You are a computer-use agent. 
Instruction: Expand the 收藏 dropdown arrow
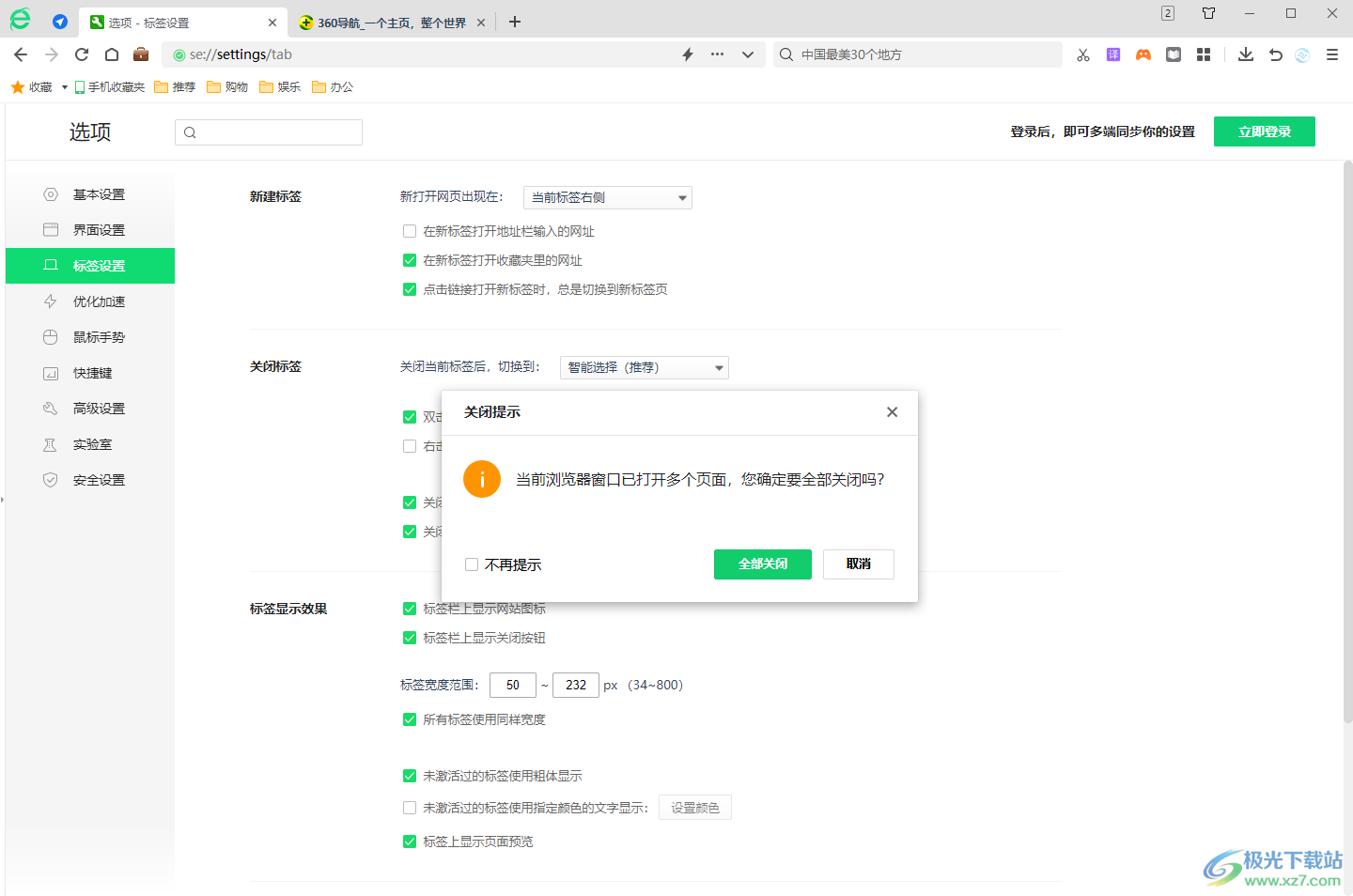pos(65,87)
